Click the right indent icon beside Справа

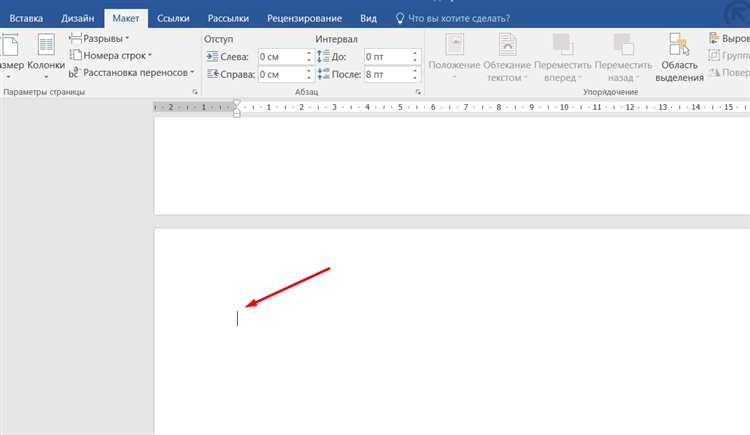pos(212,74)
